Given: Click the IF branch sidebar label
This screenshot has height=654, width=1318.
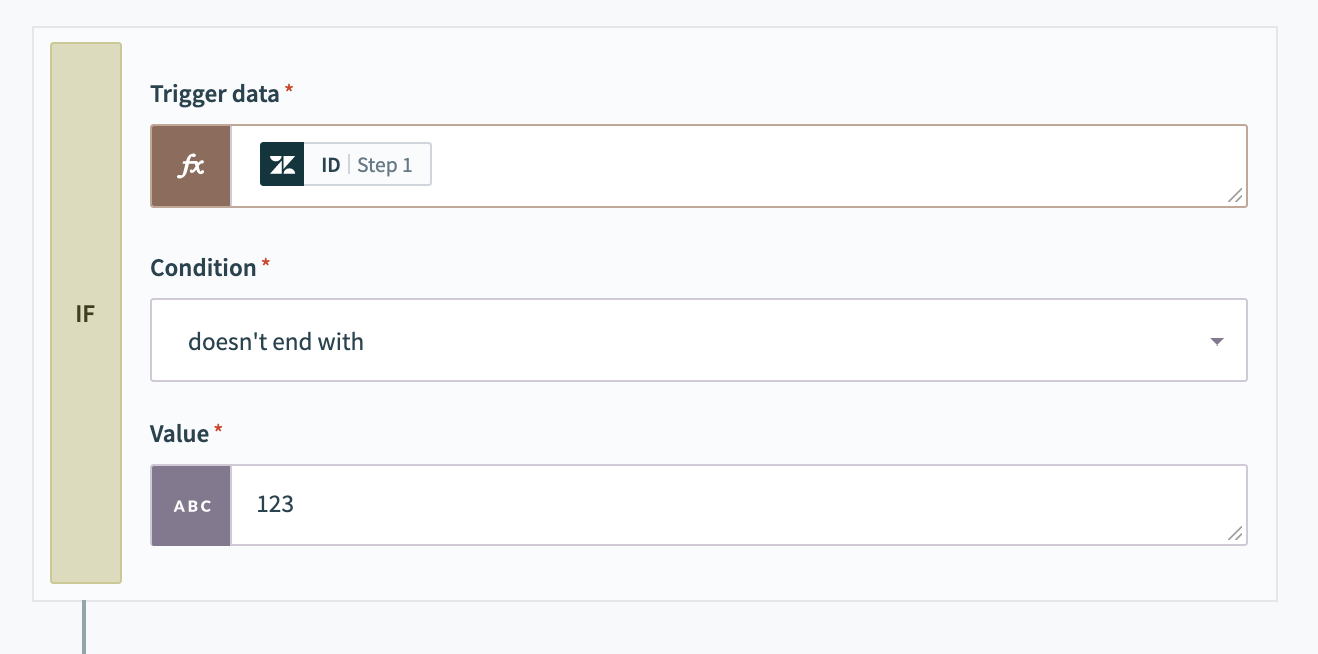Looking at the screenshot, I should coord(85,313).
